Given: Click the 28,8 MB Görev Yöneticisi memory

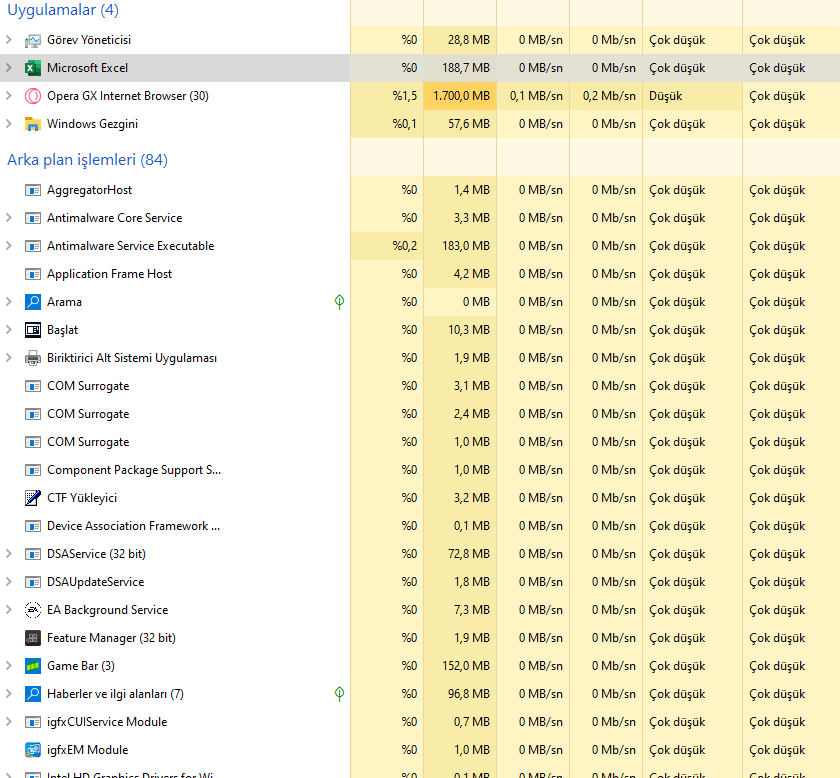Looking at the screenshot, I should click(469, 40).
